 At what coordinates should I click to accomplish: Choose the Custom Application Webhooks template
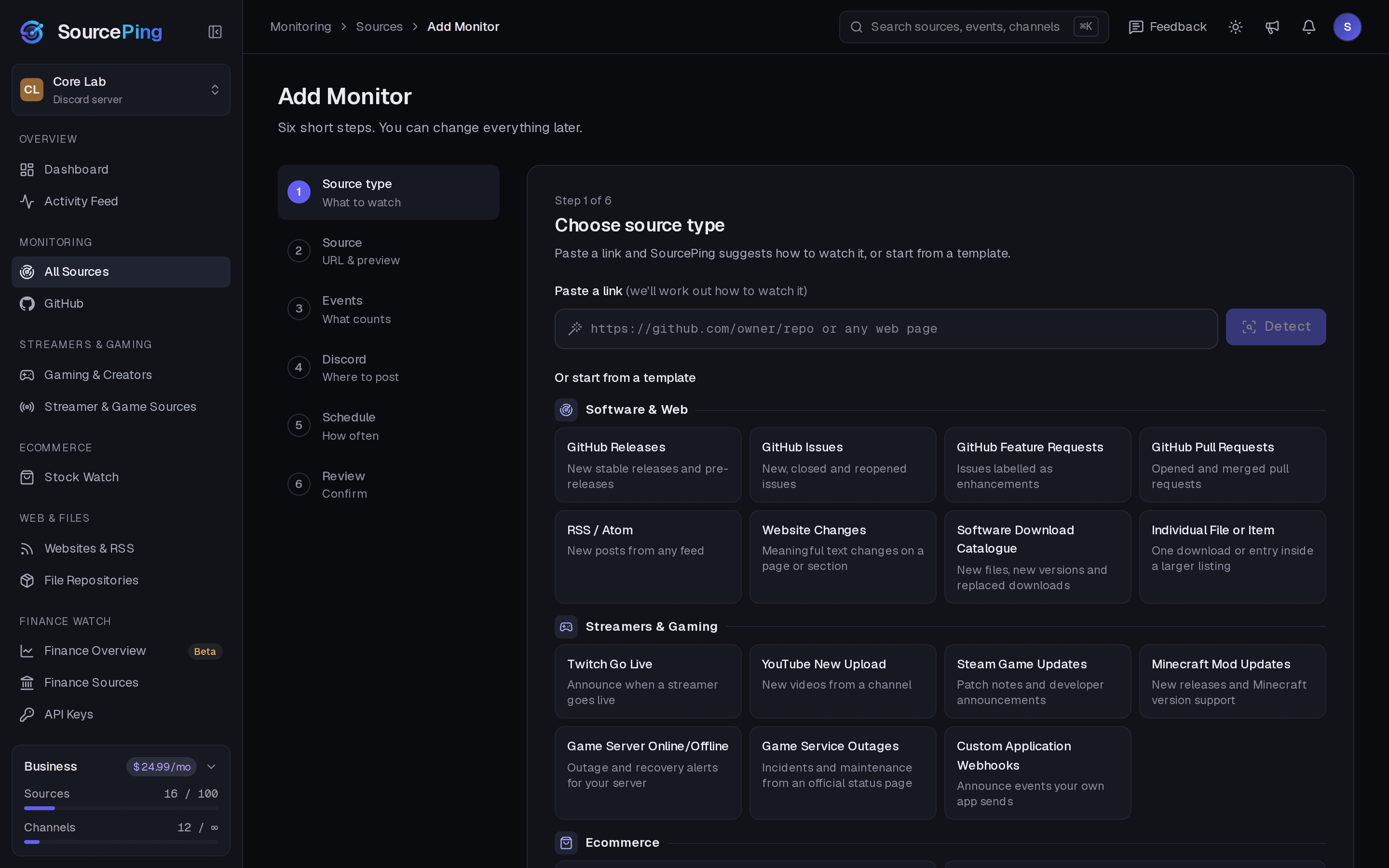click(1037, 773)
